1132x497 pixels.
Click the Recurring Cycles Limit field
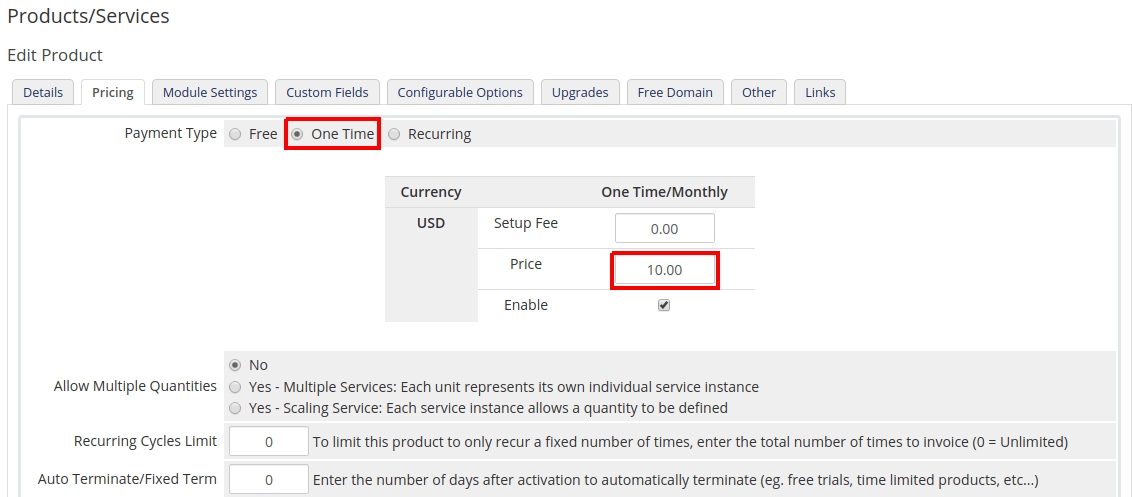coord(269,442)
